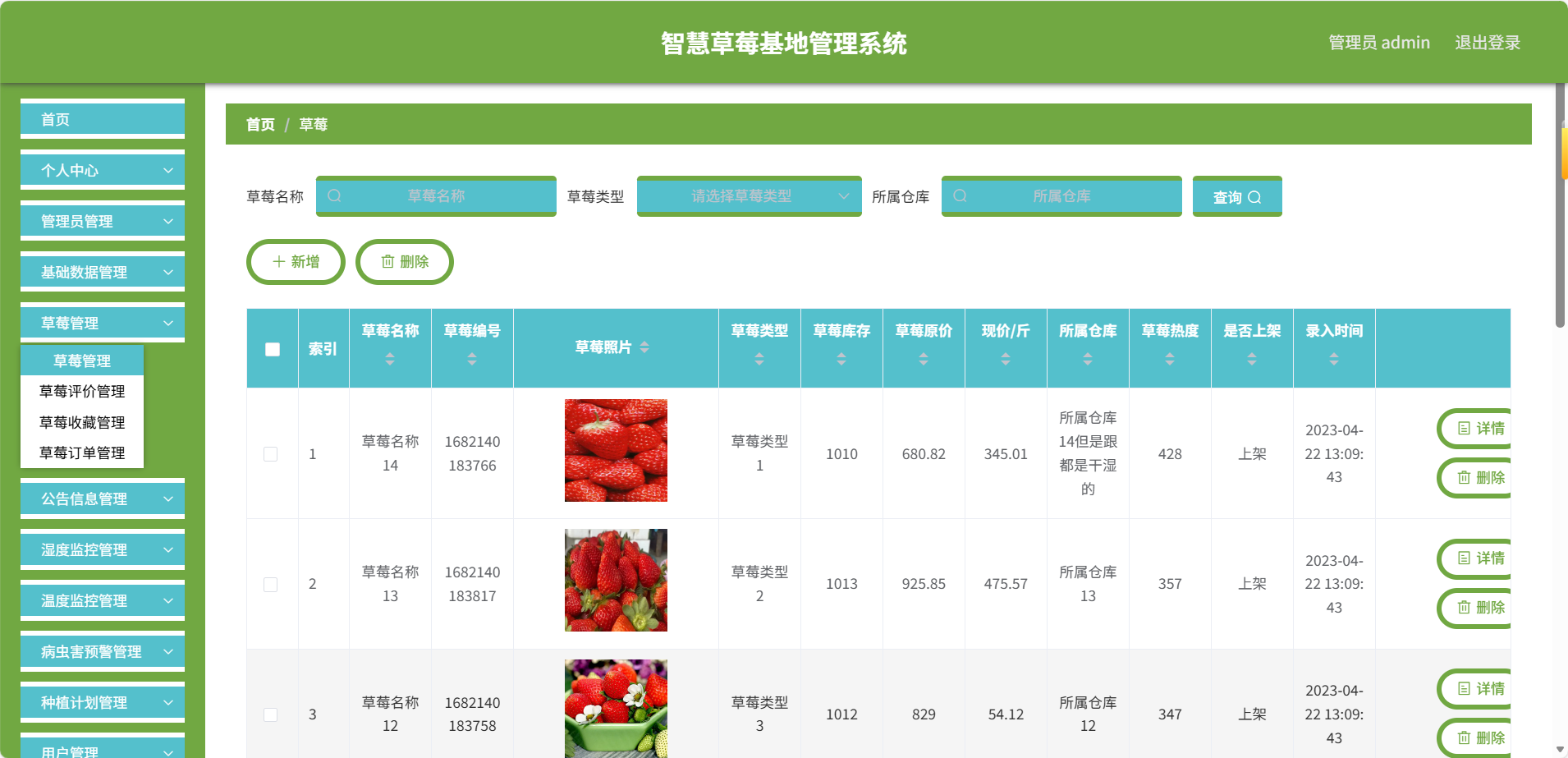Click the sort arrows for 录入时间 column
The image size is (1568, 758).
pos(1334,359)
